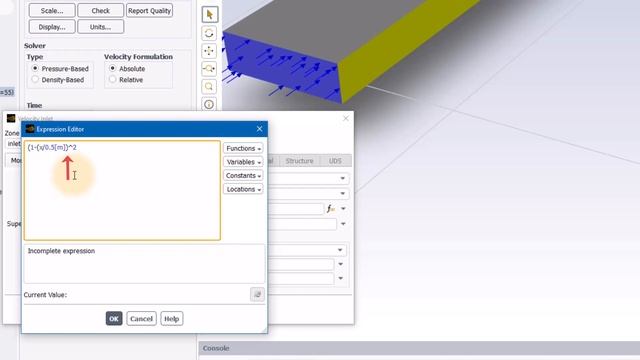Click the Check button
Viewport: 640px width, 360px height.
[100, 11]
